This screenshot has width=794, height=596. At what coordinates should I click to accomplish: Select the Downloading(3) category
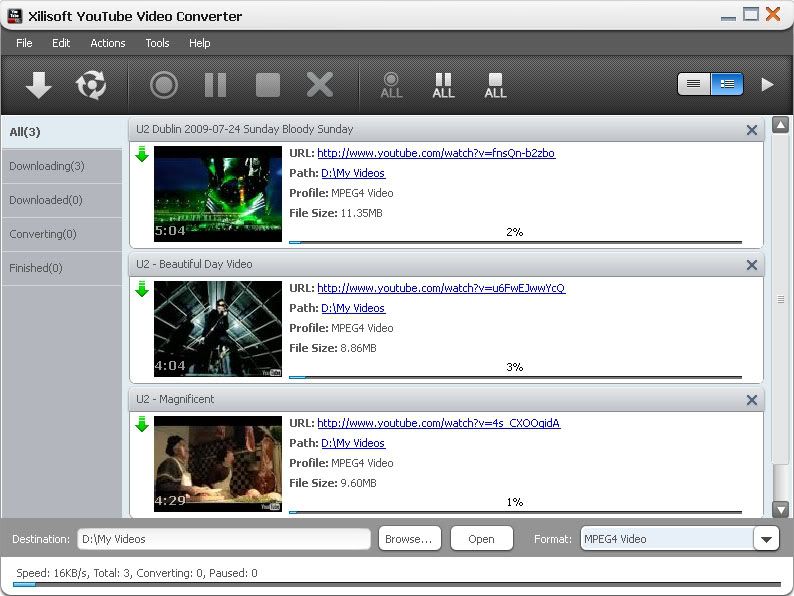pyautogui.click(x=62, y=166)
